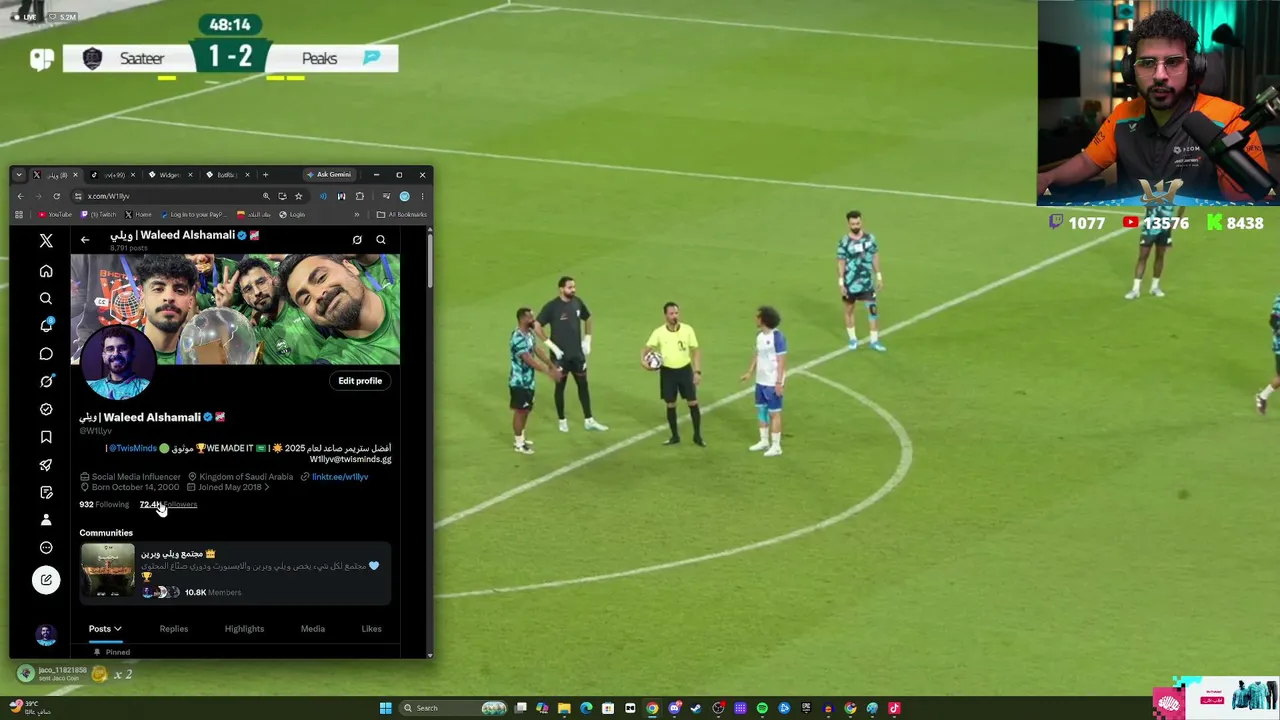Open YouTube bookmark in bookmarks bar

tap(55, 214)
